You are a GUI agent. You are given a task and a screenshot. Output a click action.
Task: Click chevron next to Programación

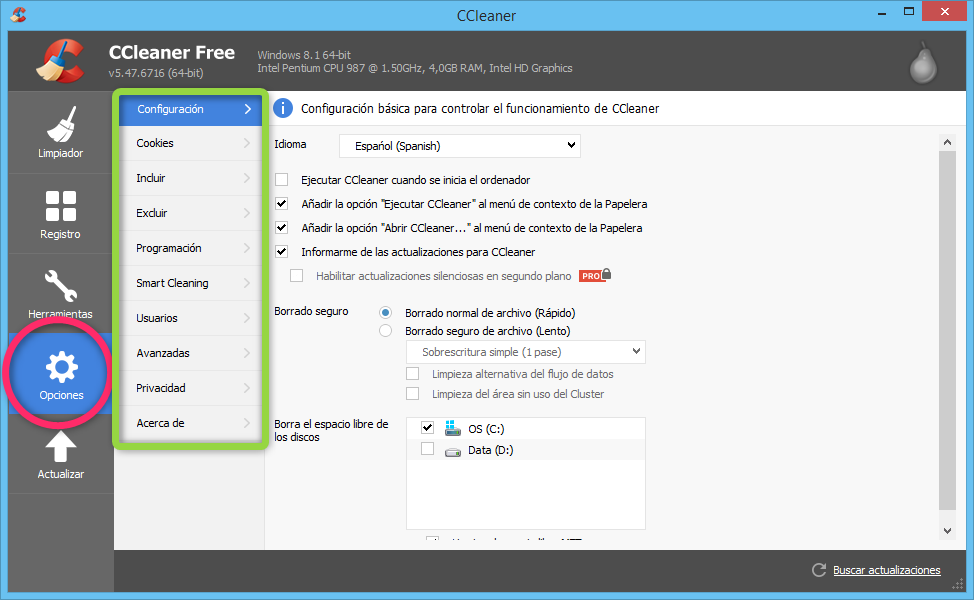point(247,248)
